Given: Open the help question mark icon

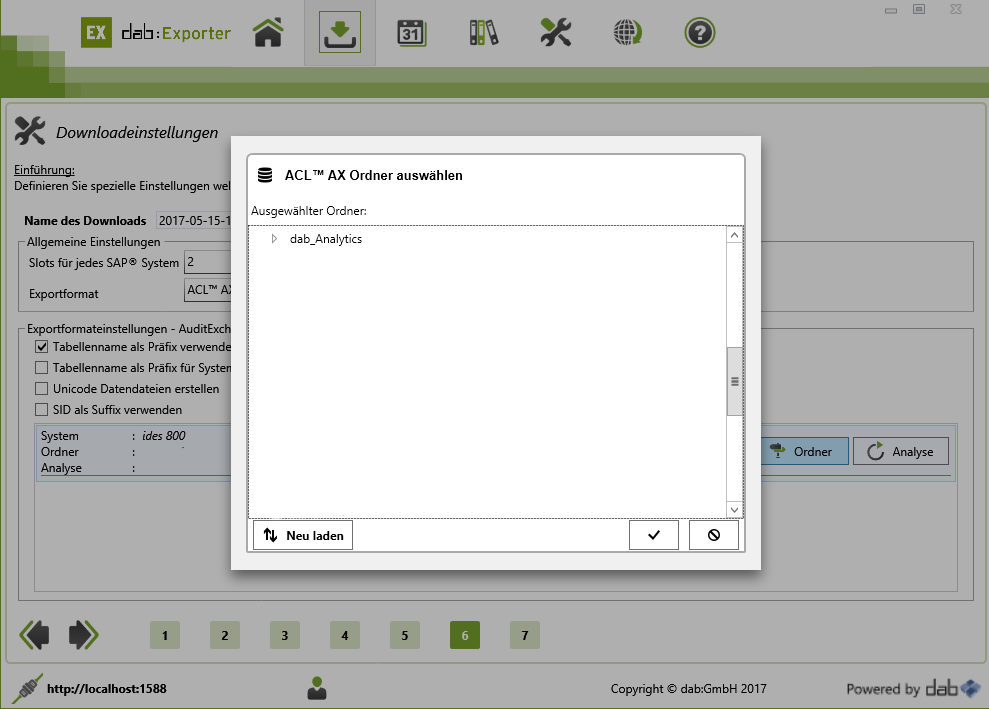Looking at the screenshot, I should tap(699, 33).
